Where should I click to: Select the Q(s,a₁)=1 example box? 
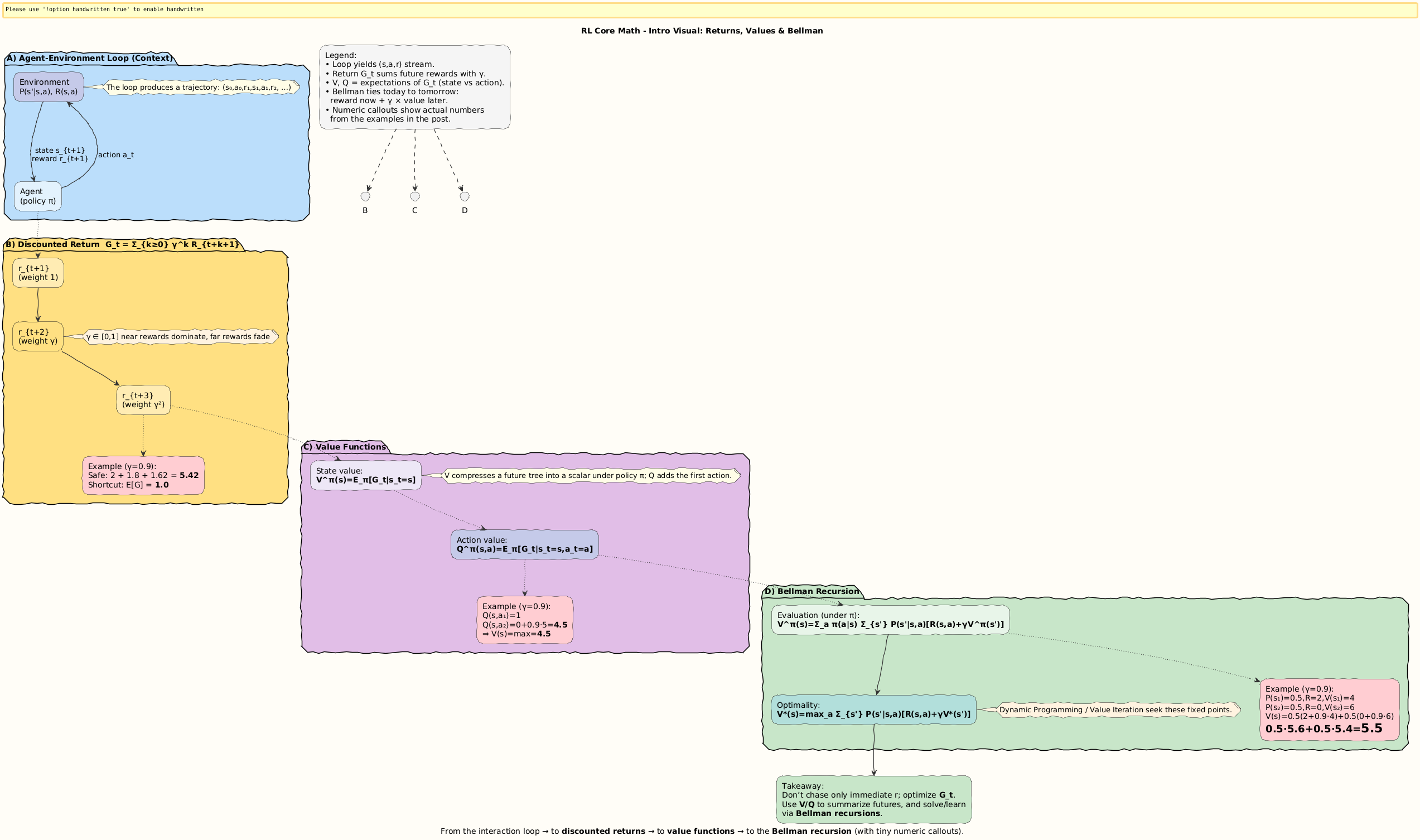(525, 620)
